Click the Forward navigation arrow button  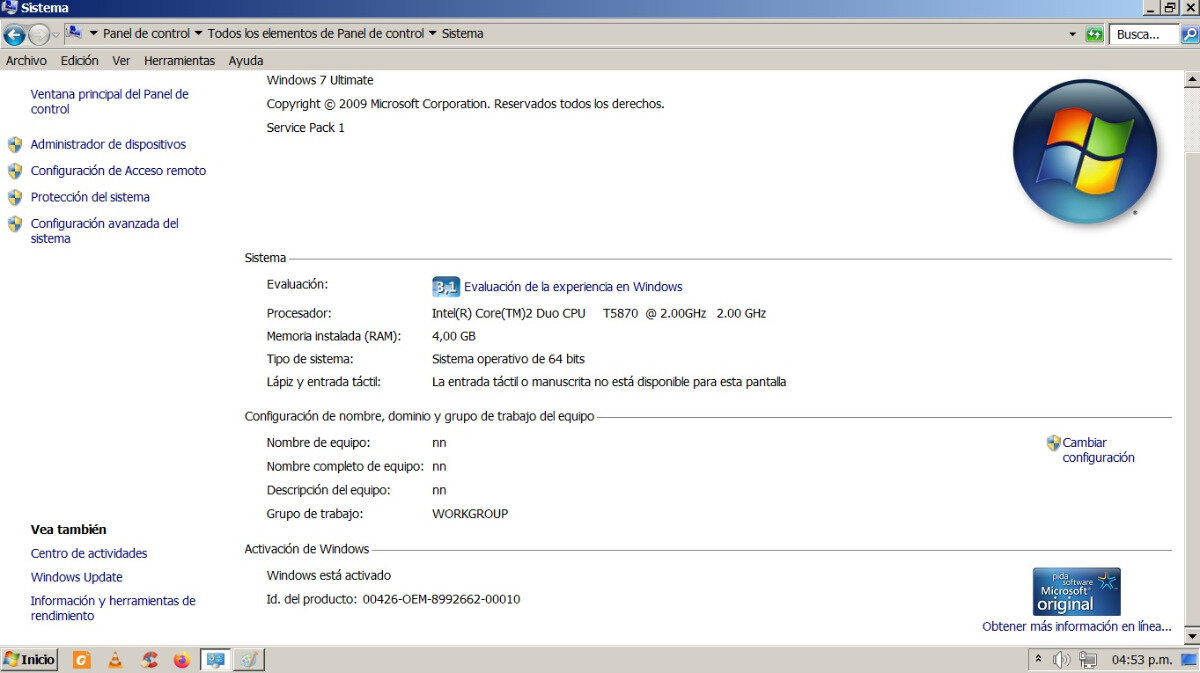(39, 35)
